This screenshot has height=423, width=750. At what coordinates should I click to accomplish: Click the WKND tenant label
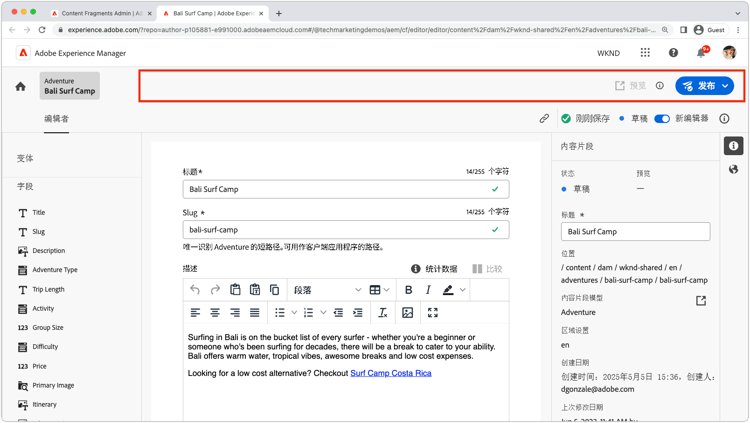[x=608, y=53]
